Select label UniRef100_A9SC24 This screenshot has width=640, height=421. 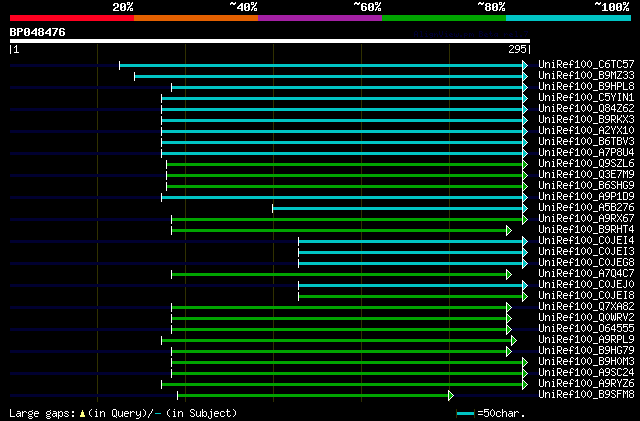tap(586, 373)
